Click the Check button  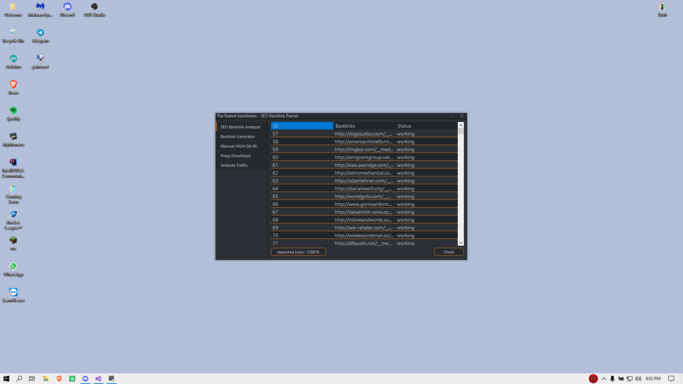tap(449, 252)
